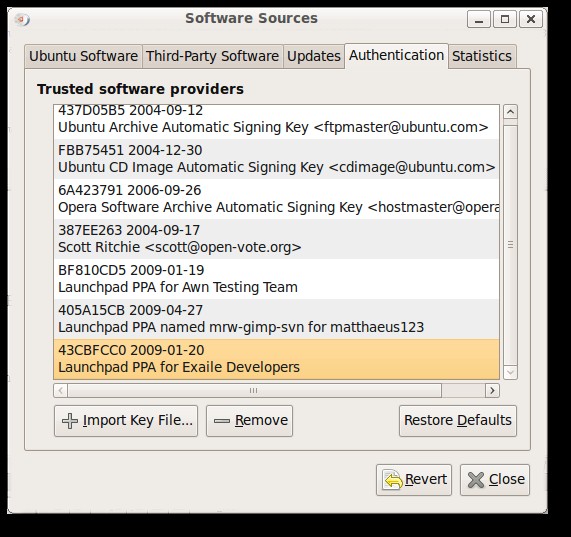Screen dimensions: 571x537
Task: Select the Authentication tab
Action: click(x=396, y=56)
